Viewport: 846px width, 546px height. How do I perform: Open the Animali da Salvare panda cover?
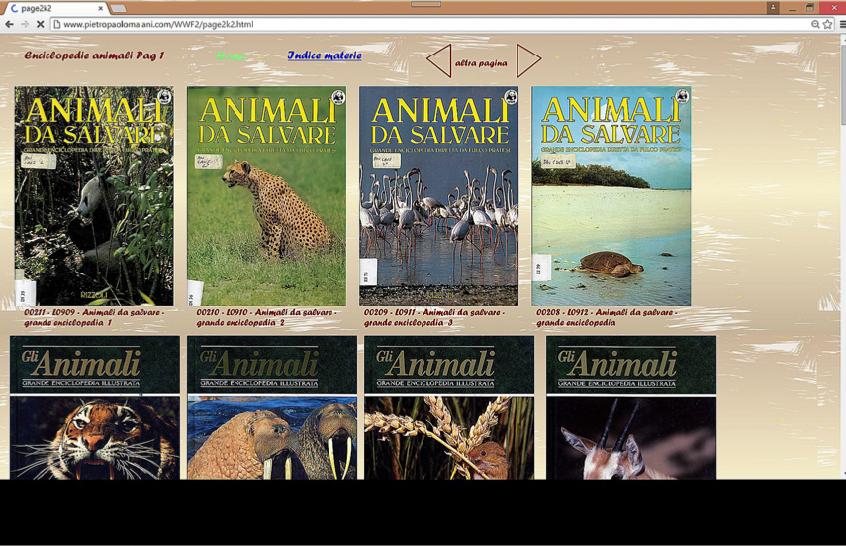point(94,196)
